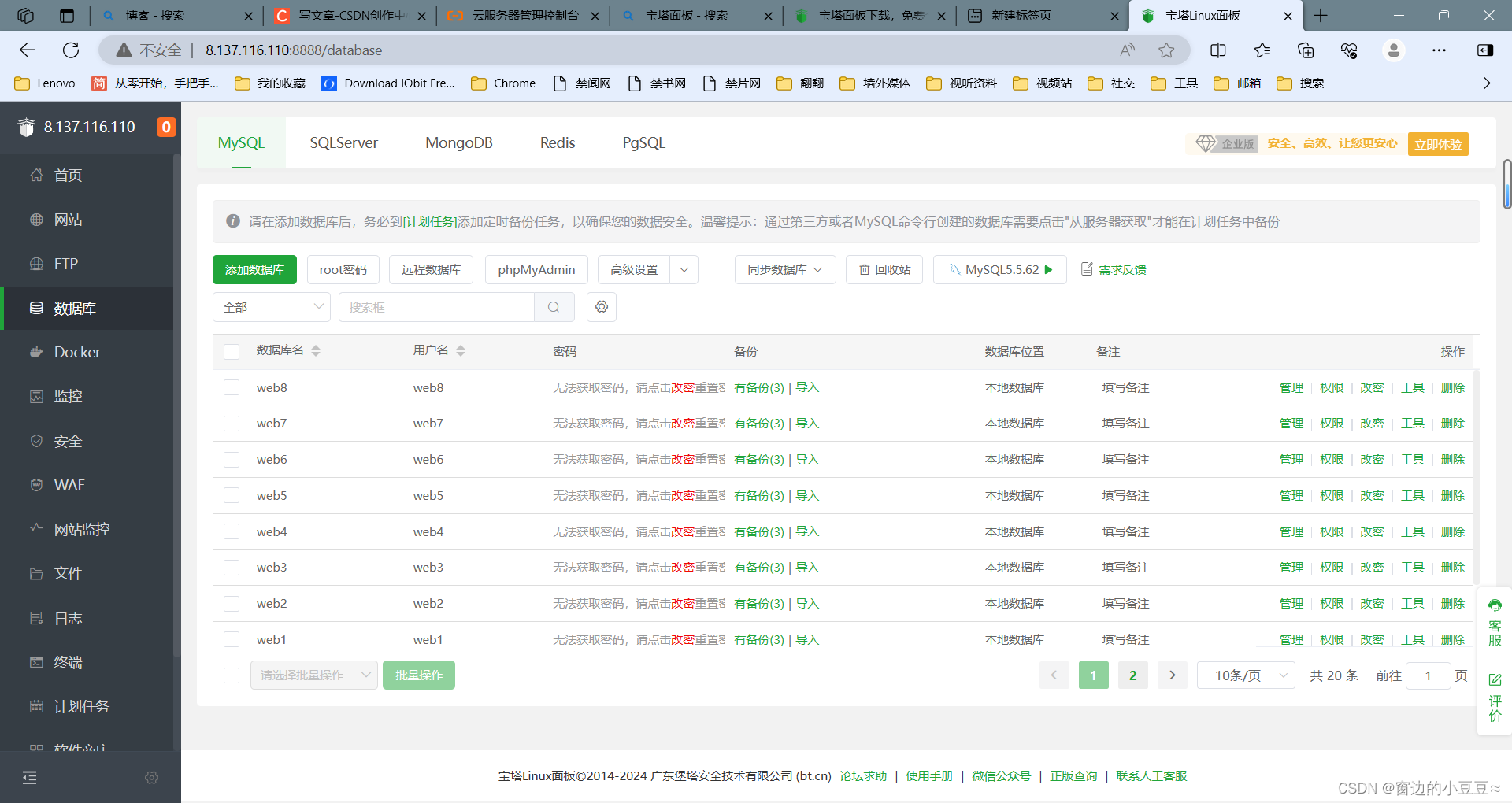This screenshot has width=1512, height=803.
Task: Click the root密码 button
Action: [343, 269]
